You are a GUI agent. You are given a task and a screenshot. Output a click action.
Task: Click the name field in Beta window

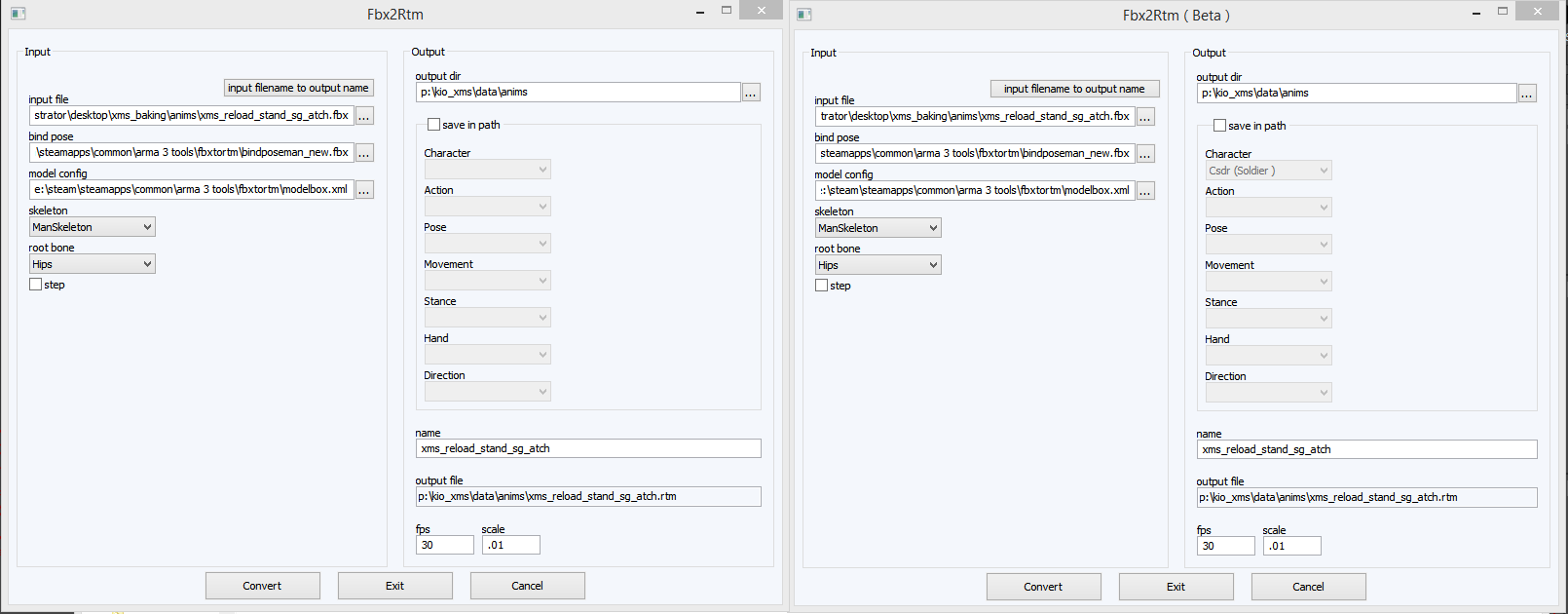point(1367,449)
